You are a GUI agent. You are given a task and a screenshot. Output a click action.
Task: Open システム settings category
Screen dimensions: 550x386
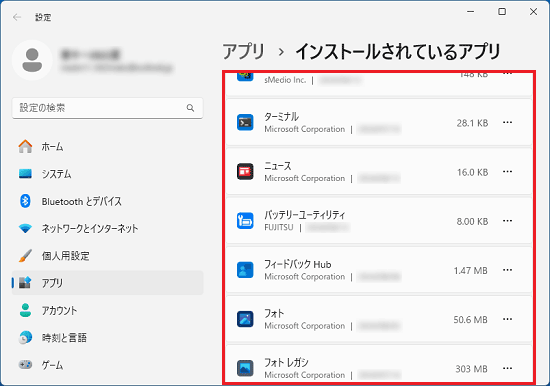107,174
